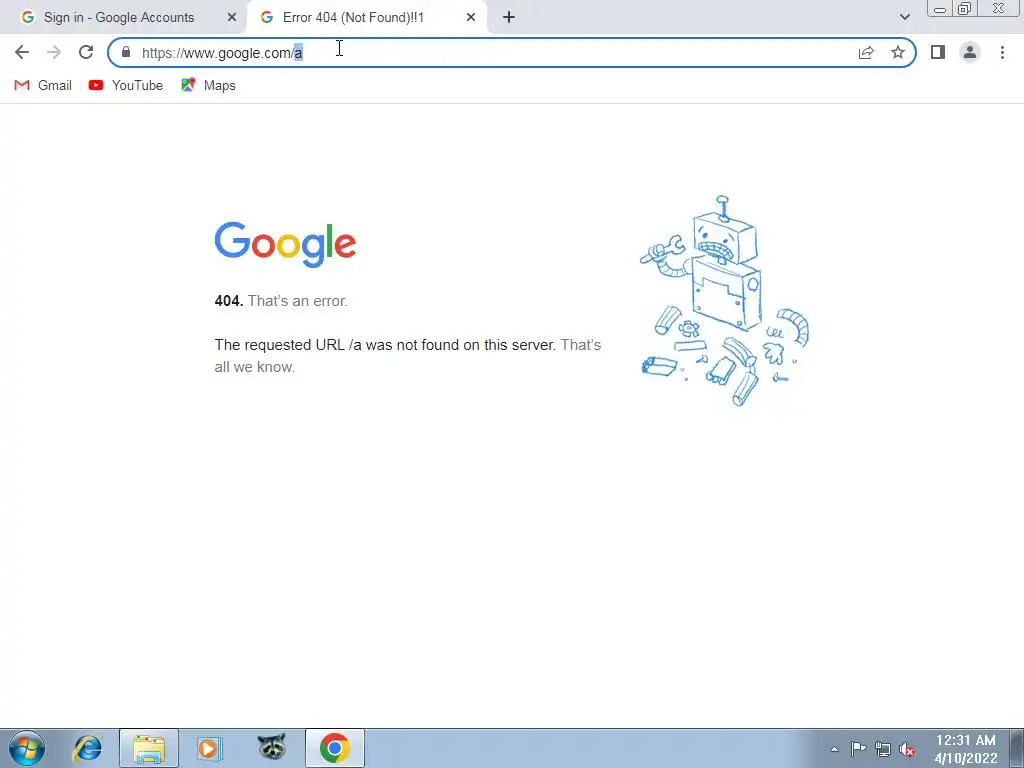Click Show Desktop strip at taskbar end
Image resolution: width=1024 pixels, height=768 pixels.
coord(1016,748)
